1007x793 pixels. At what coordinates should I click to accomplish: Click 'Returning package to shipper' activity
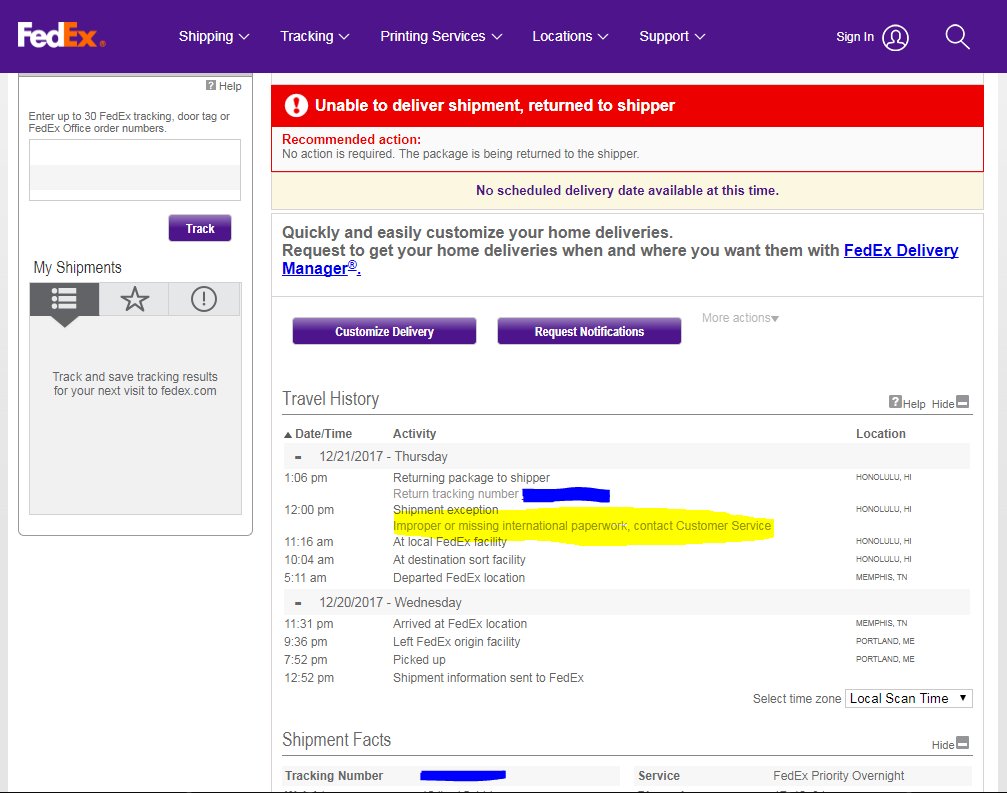click(x=471, y=478)
